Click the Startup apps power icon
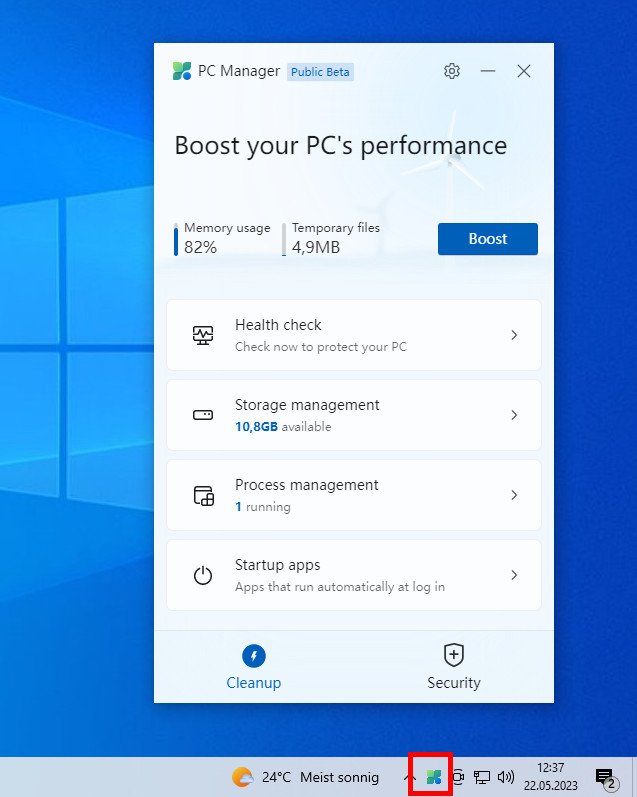This screenshot has width=637, height=797. 203,575
